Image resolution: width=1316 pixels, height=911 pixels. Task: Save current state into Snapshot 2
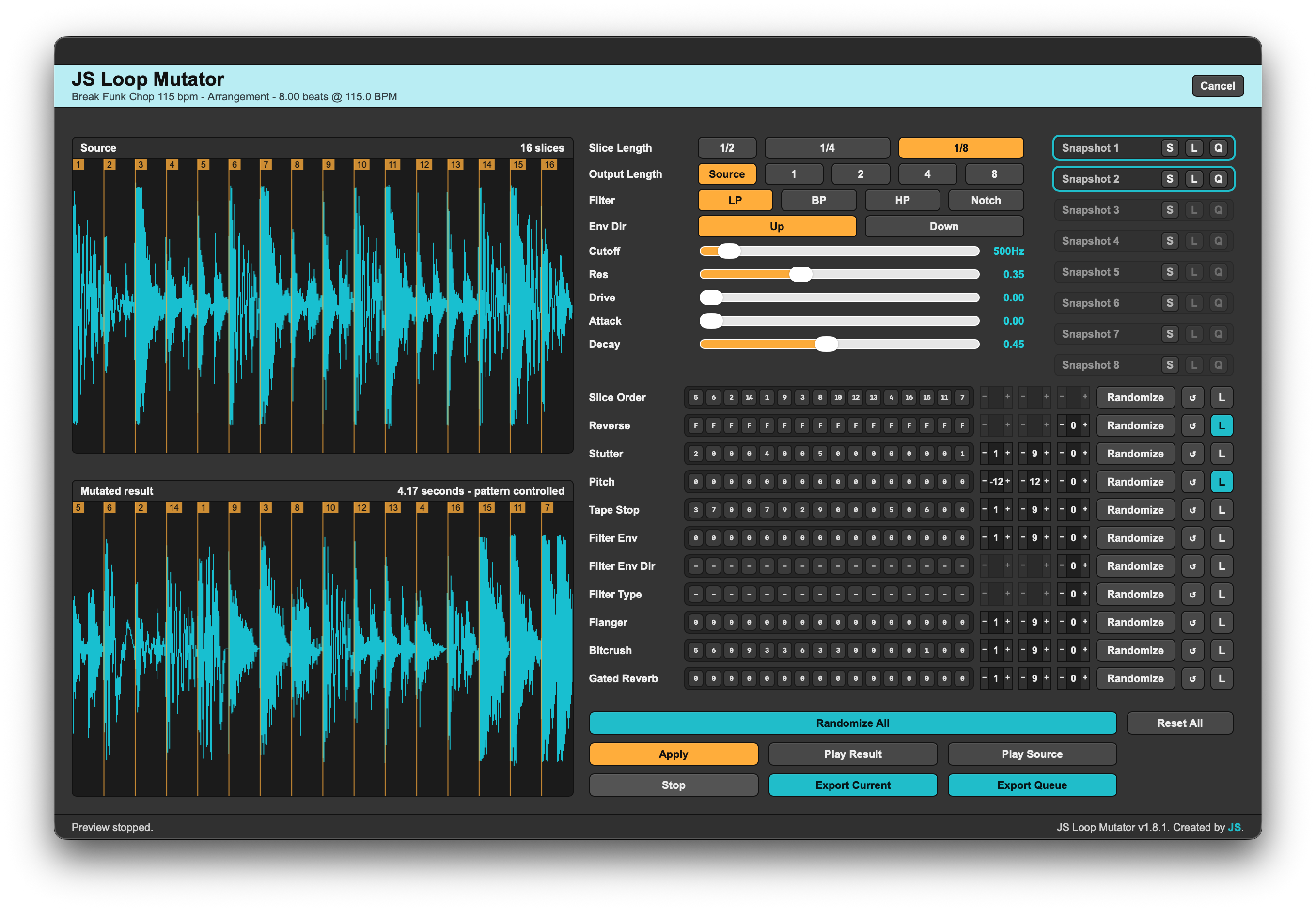pos(1169,179)
